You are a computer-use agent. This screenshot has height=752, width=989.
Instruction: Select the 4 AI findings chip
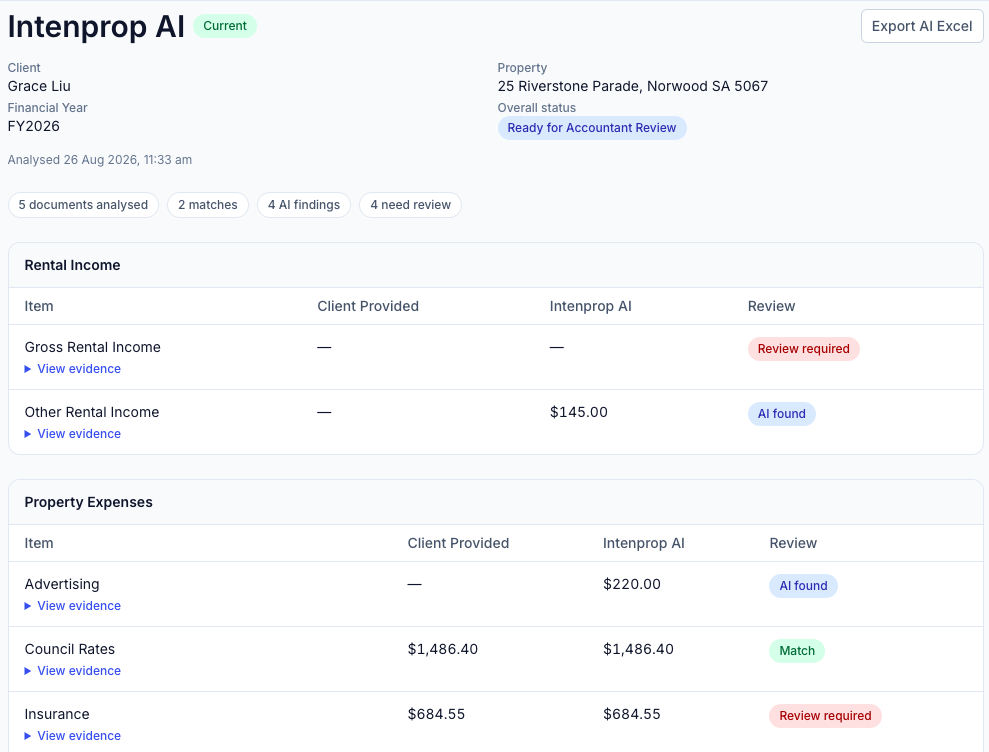pyautogui.click(x=303, y=205)
